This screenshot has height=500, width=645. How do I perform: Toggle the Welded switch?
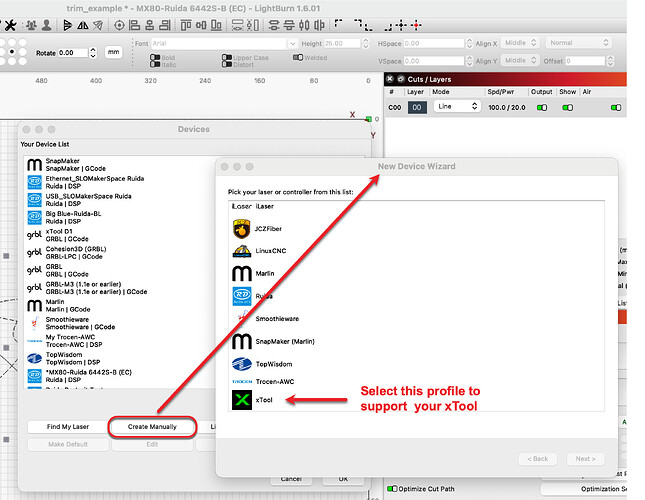(298, 58)
